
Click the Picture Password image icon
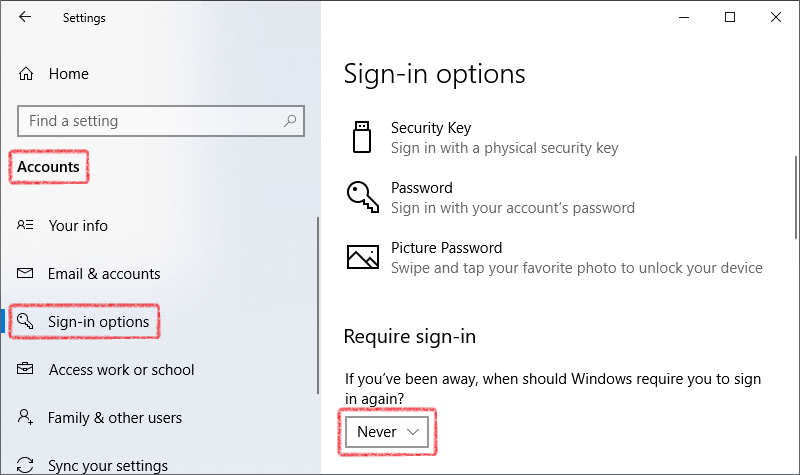pos(363,257)
